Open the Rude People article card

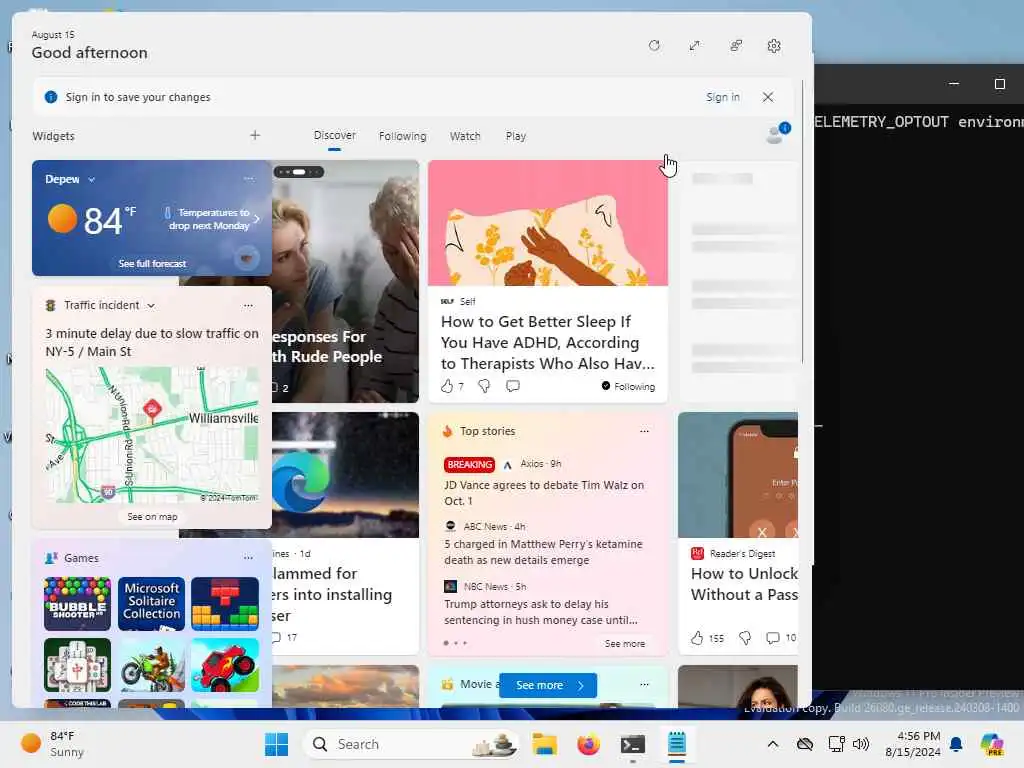[345, 281]
